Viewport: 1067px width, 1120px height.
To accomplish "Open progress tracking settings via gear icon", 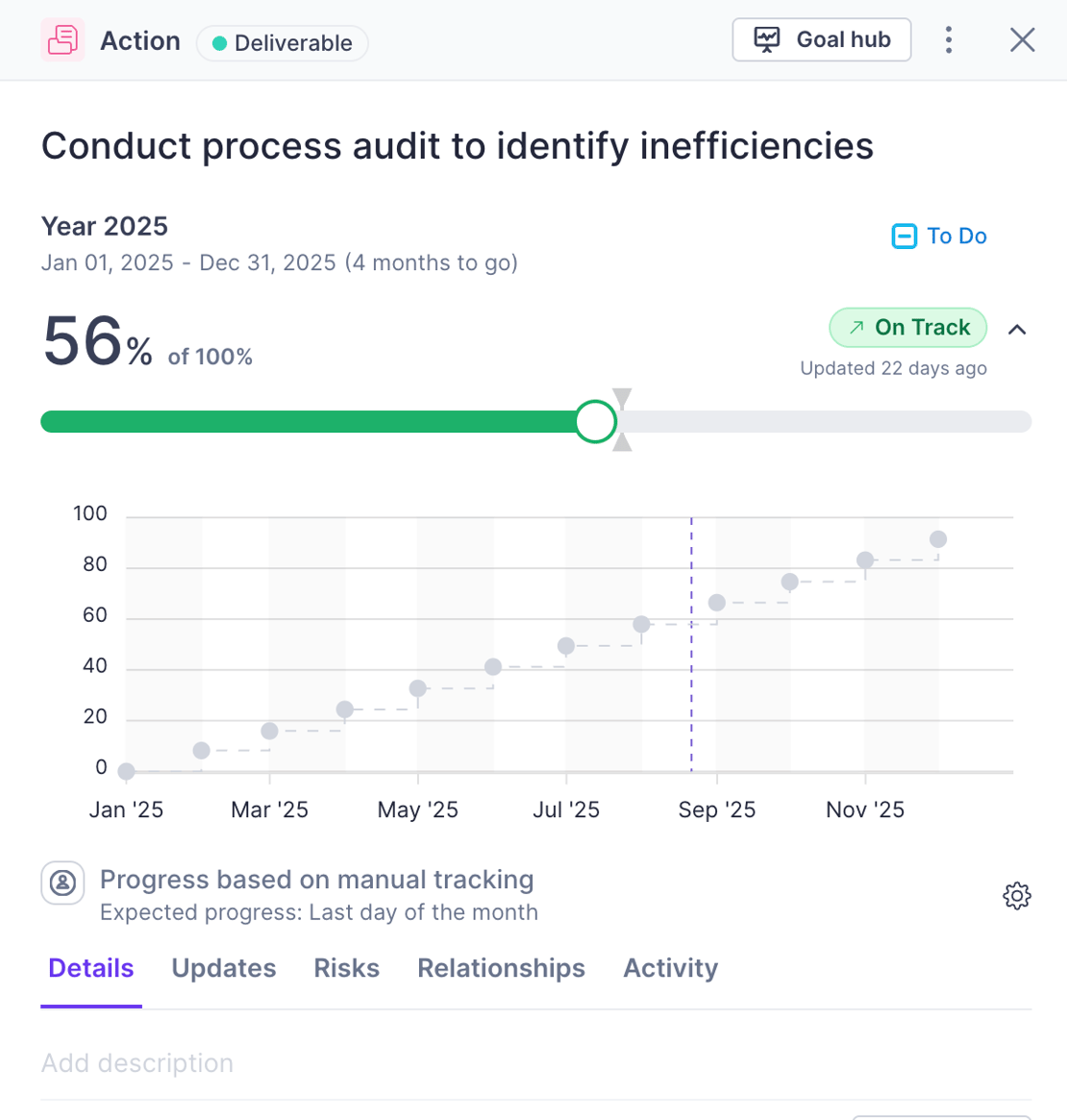I will click(x=1017, y=895).
